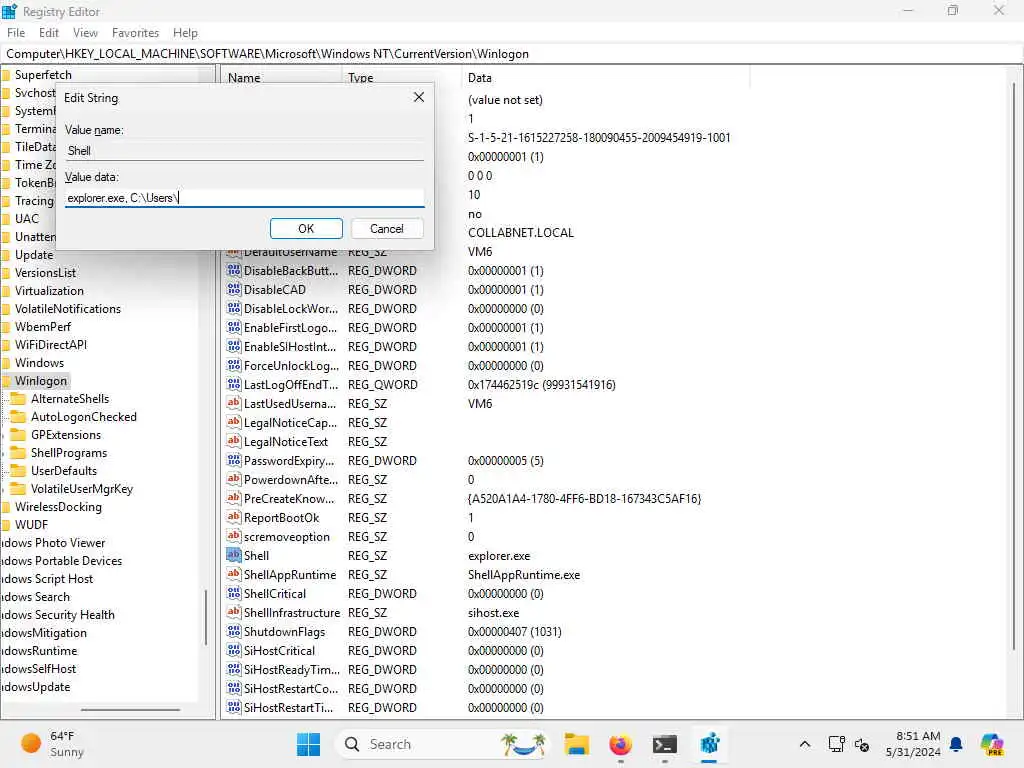Select the WbemPerf key
This screenshot has width=1024, height=768.
pos(42,327)
